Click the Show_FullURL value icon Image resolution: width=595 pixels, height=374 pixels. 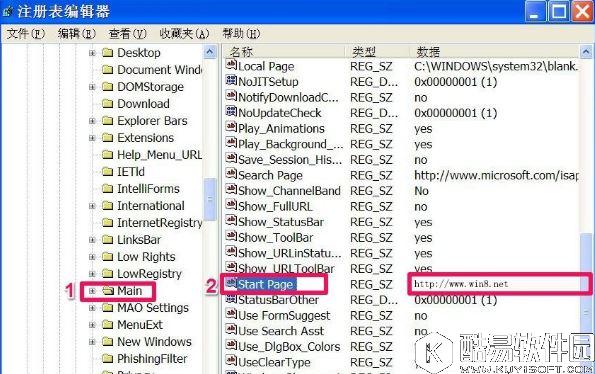point(231,205)
